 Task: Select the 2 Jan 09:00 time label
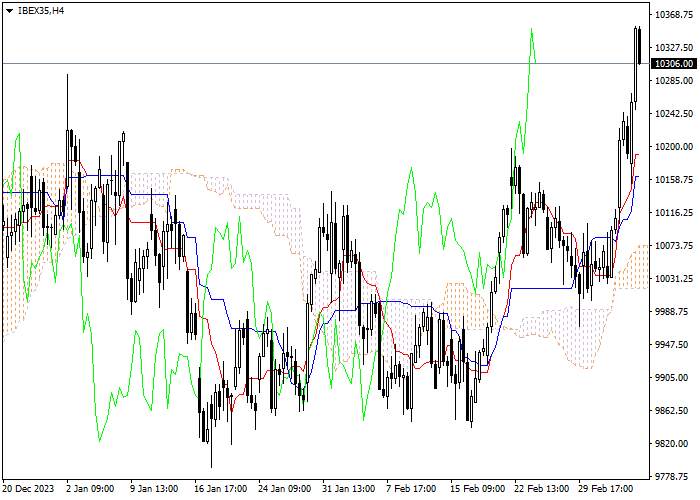[90, 488]
